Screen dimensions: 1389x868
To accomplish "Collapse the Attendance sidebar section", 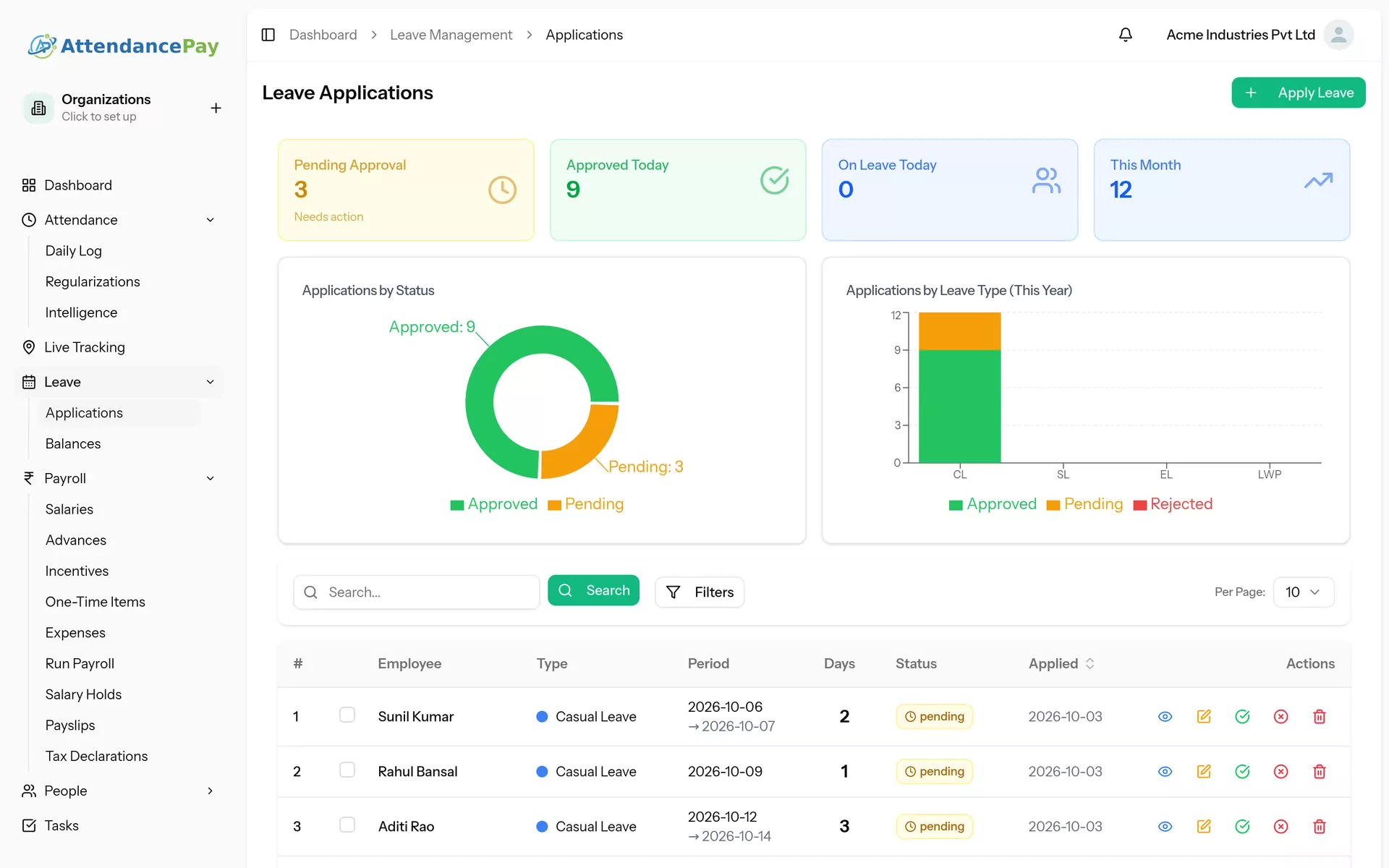I will [211, 220].
